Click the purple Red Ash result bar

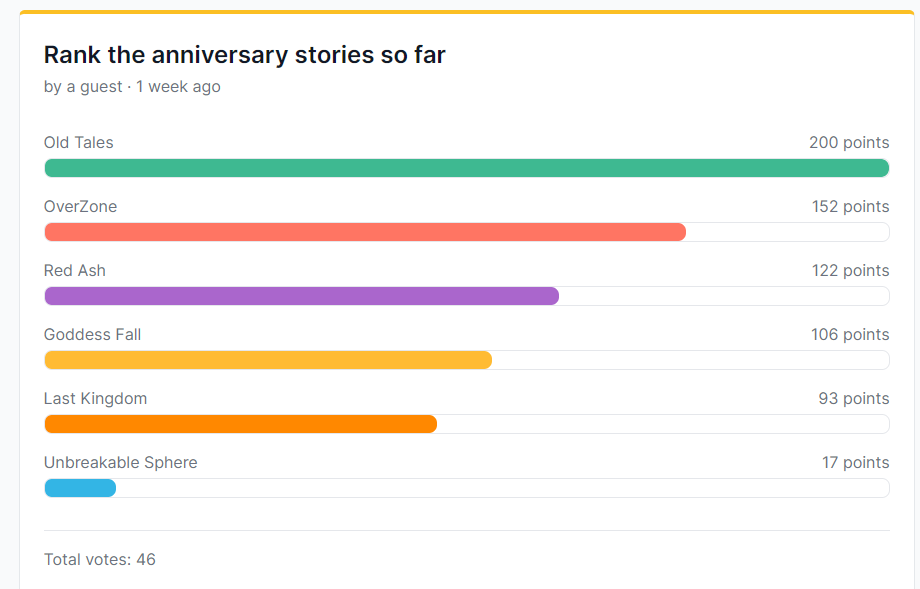pos(301,296)
